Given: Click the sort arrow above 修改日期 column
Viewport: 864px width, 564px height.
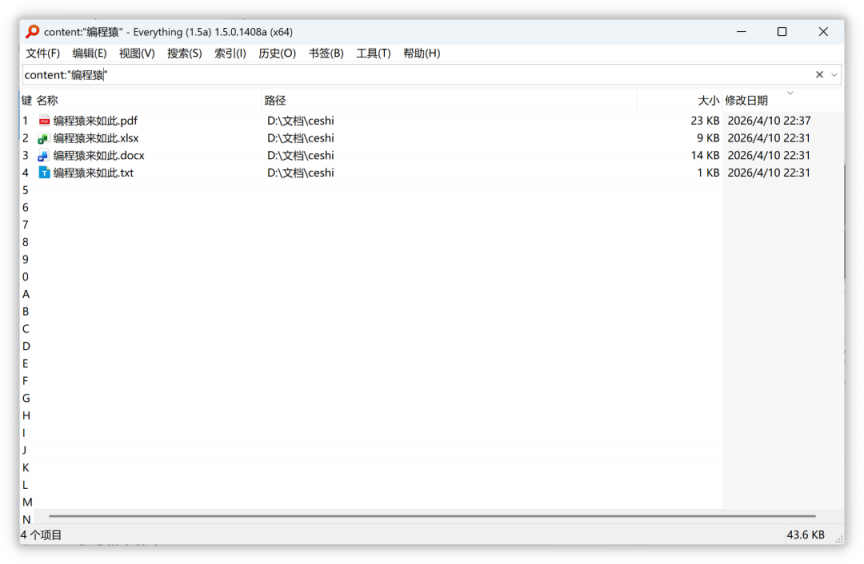Looking at the screenshot, I should [x=790, y=93].
